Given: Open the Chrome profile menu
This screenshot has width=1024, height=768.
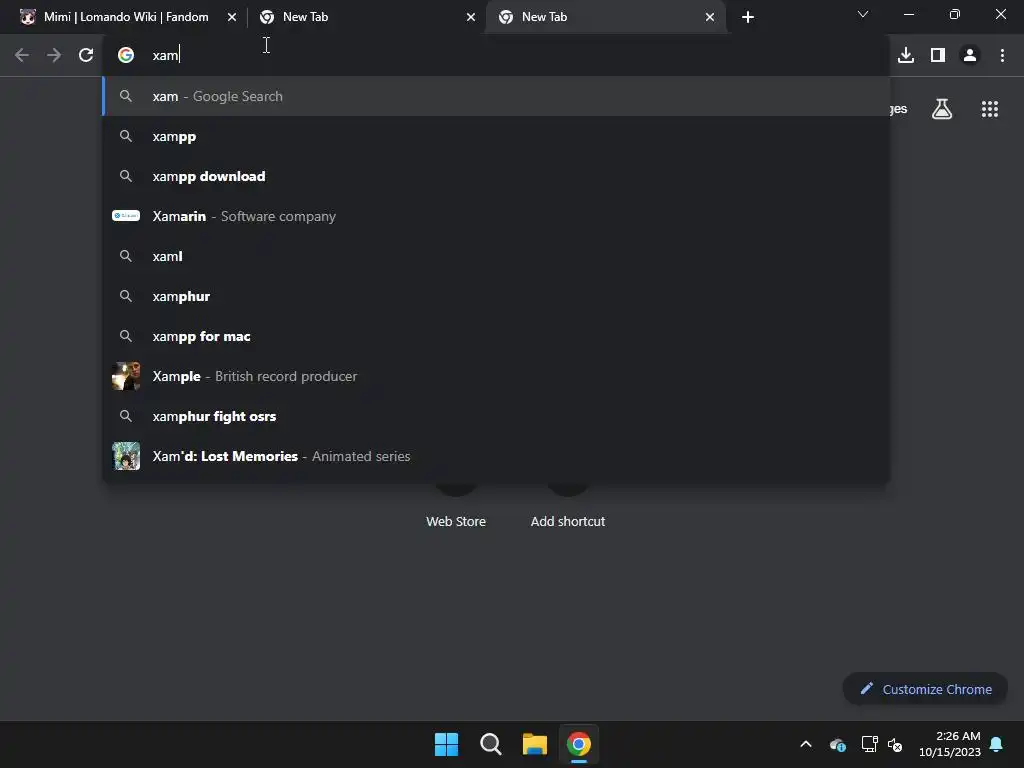Looking at the screenshot, I should point(970,56).
